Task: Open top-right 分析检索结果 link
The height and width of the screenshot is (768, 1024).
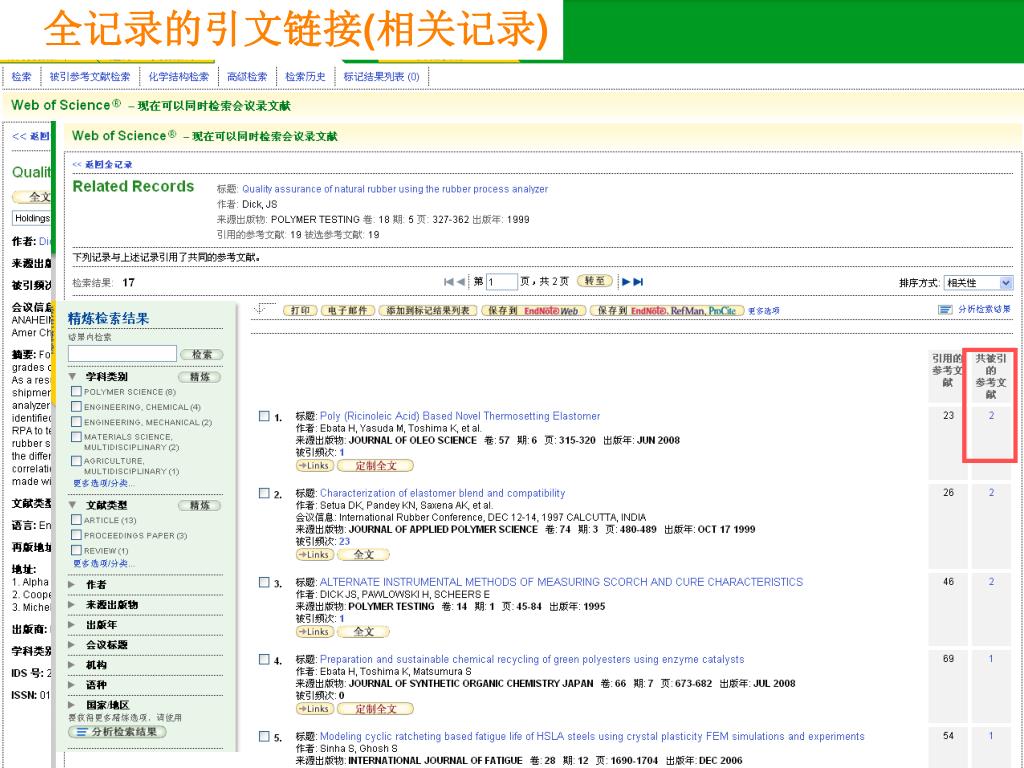Action: tap(985, 309)
